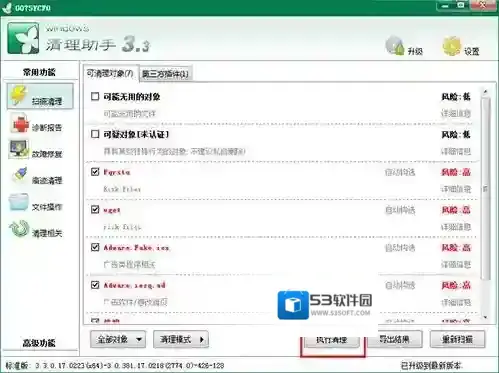
Task: Uncheck the uget item checkbox
Action: pyautogui.click(x=95, y=209)
